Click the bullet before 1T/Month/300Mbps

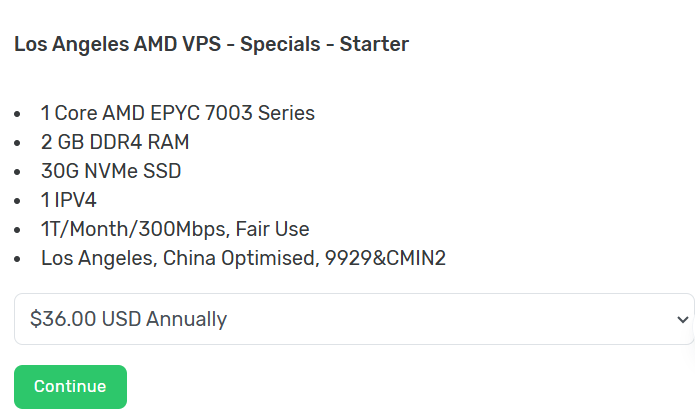point(17,230)
